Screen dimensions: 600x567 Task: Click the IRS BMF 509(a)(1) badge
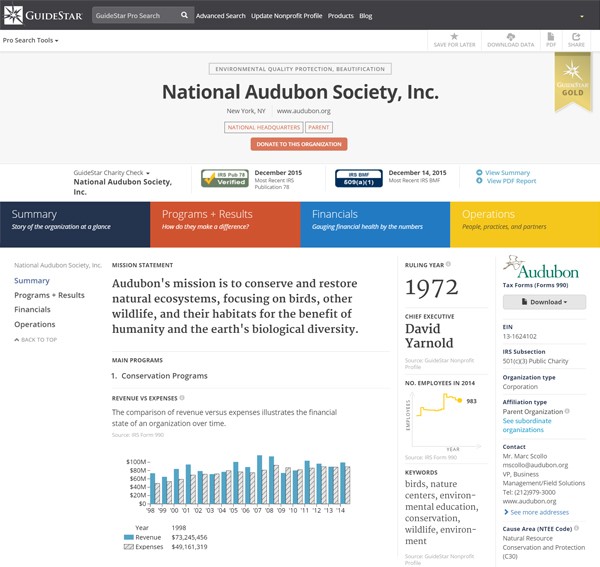tap(359, 178)
